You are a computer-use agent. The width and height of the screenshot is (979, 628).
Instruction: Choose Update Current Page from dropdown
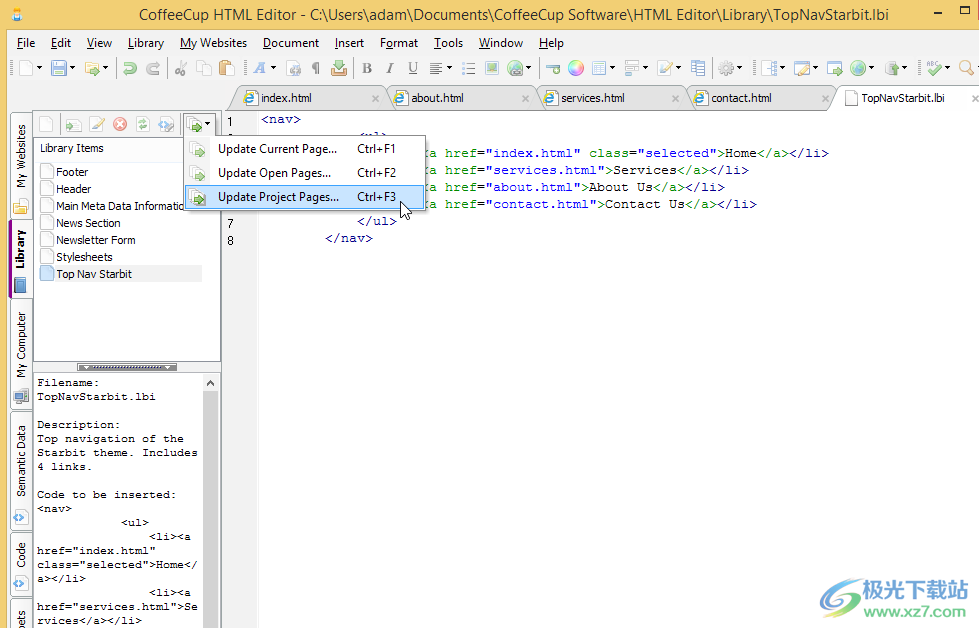305,149
